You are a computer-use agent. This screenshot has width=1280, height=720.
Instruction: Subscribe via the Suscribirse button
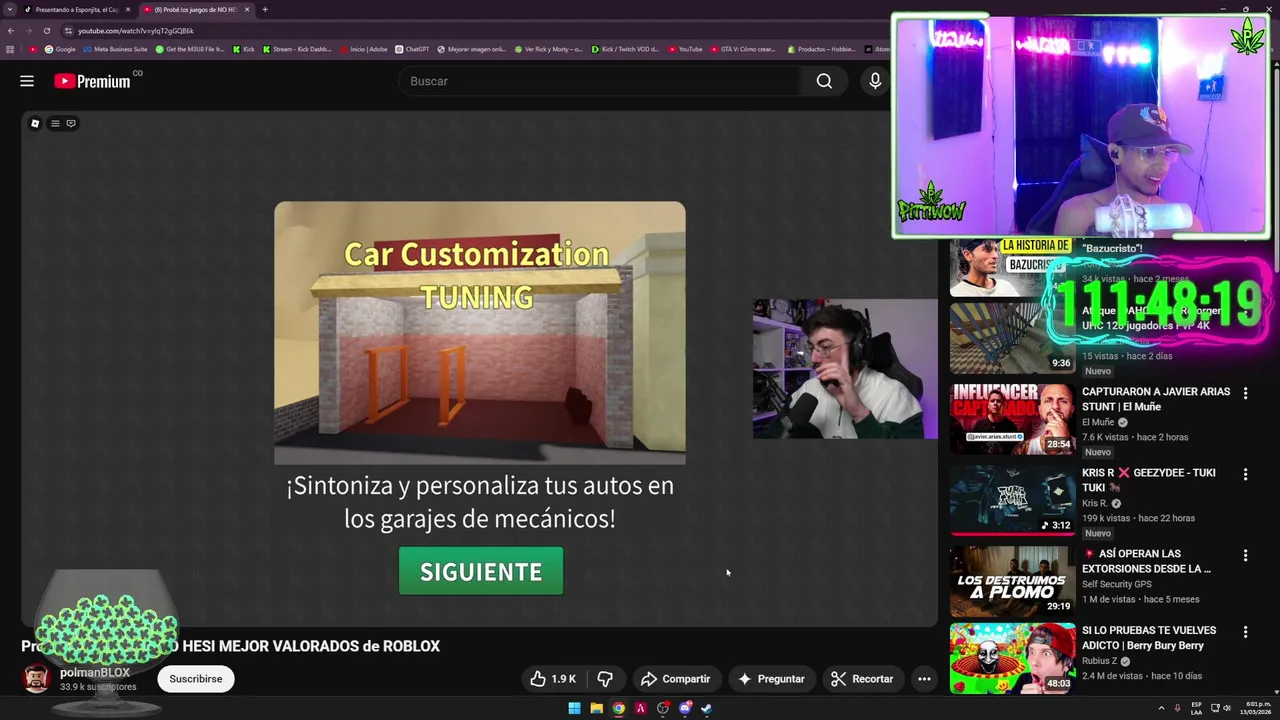196,679
